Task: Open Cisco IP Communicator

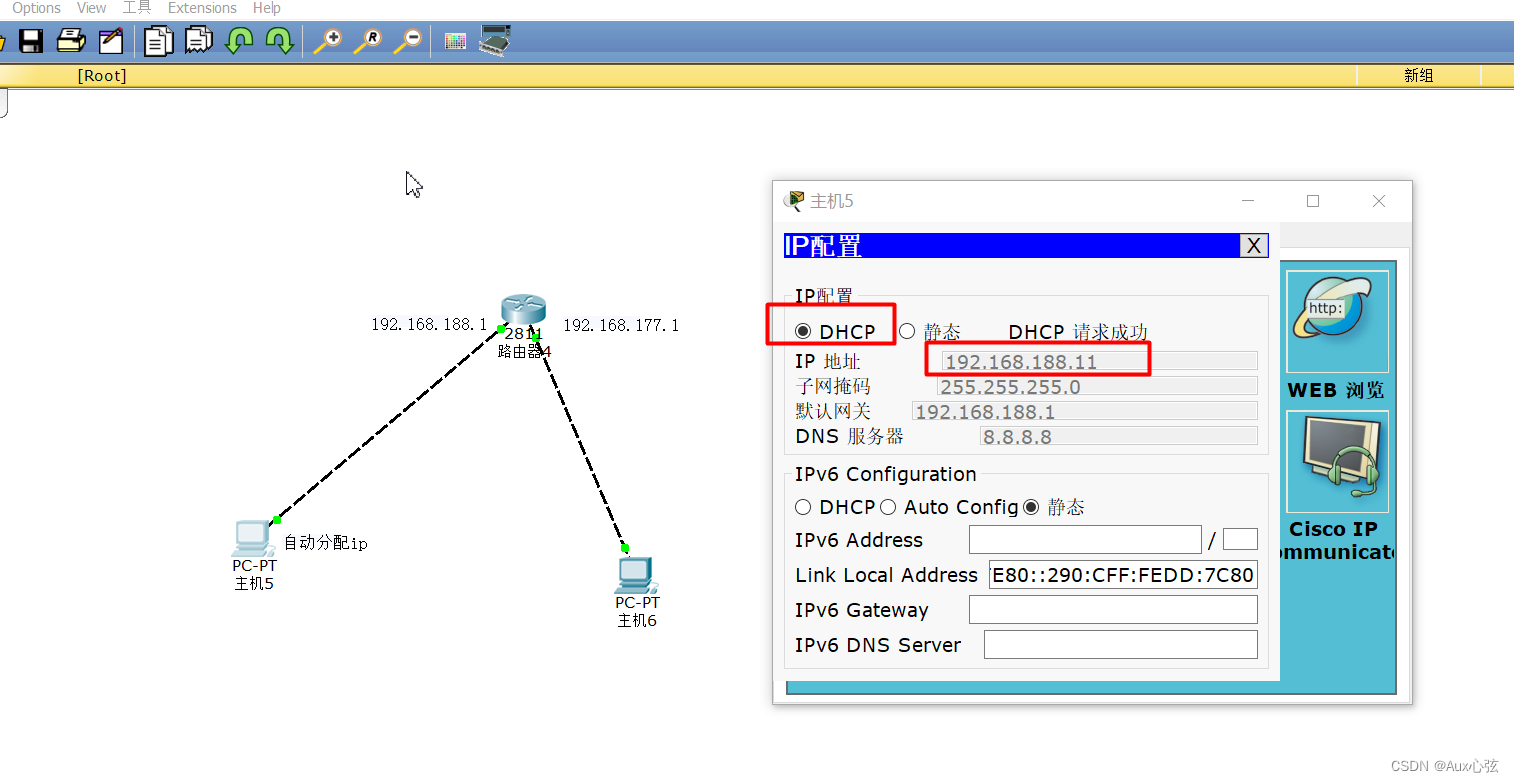Action: click(1337, 461)
